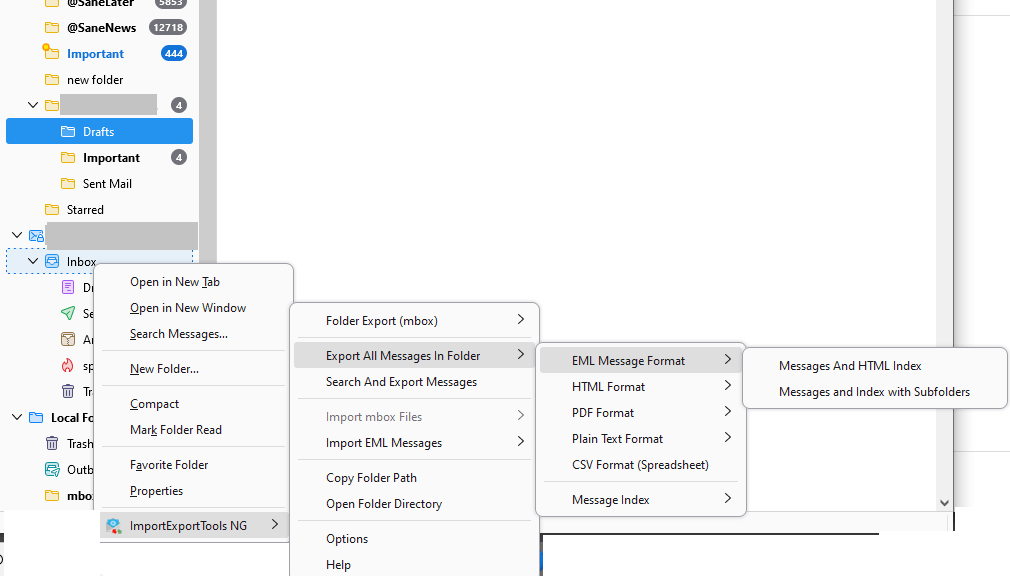1010x578 pixels.
Task: Click the Inbox tray icon
Action: coord(52,262)
